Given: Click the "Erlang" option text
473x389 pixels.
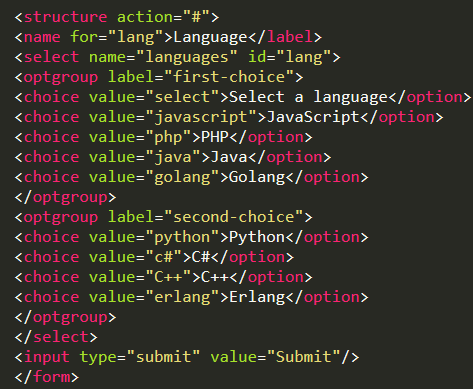Looking at the screenshot, I should 257,297.
